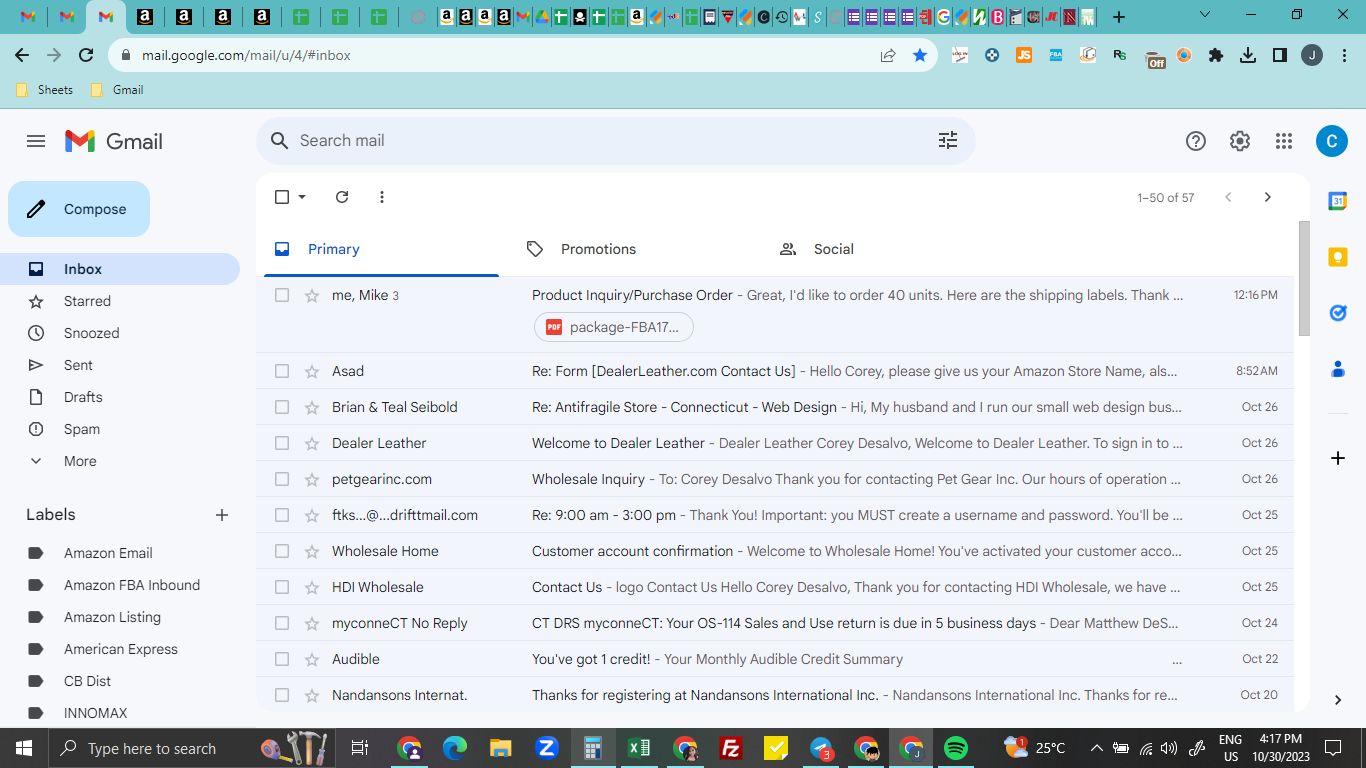Open Gmail settings gear

(x=1240, y=141)
